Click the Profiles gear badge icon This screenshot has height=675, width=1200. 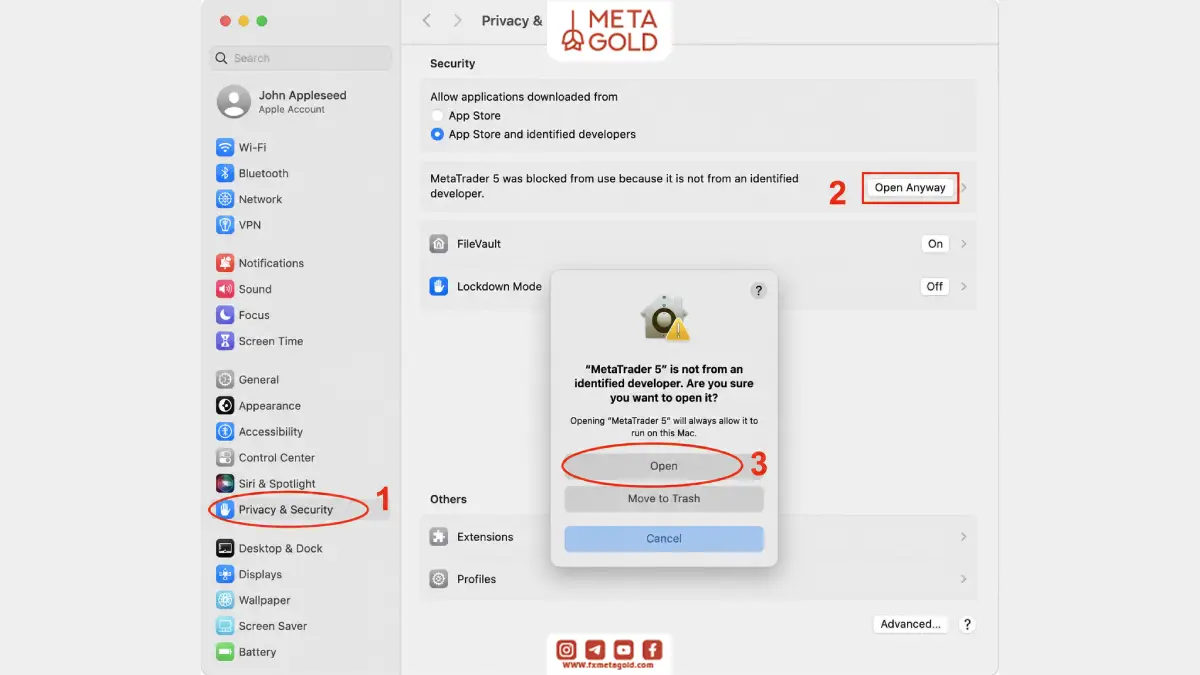[x=439, y=579]
